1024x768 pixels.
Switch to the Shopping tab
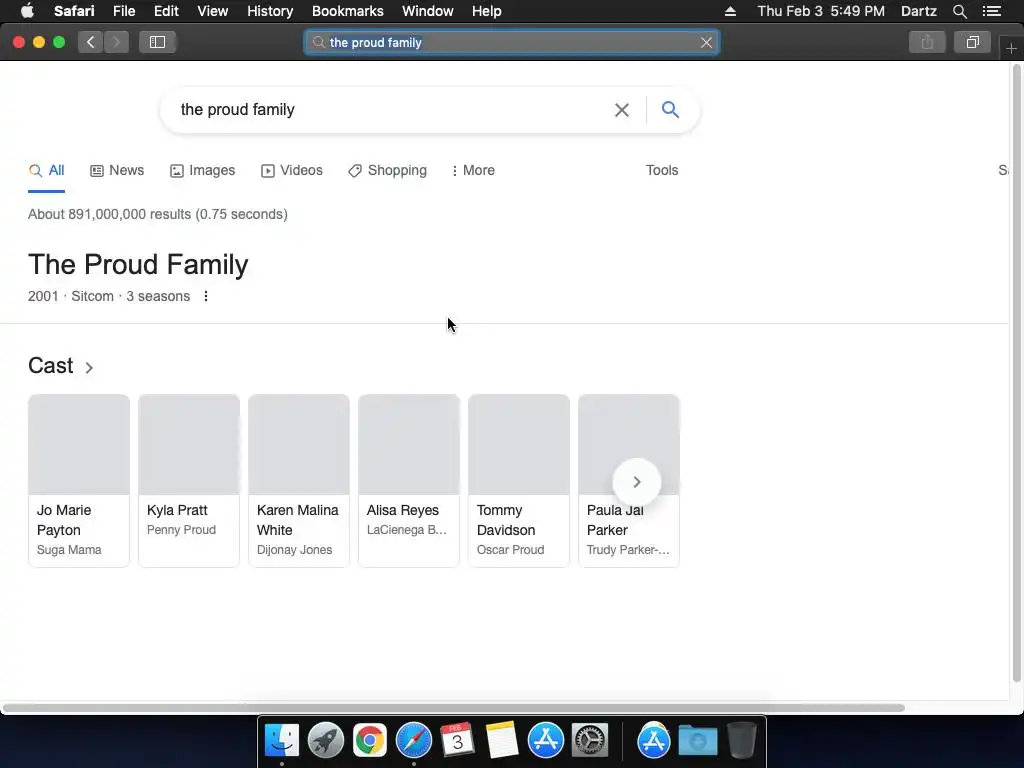[x=387, y=170]
